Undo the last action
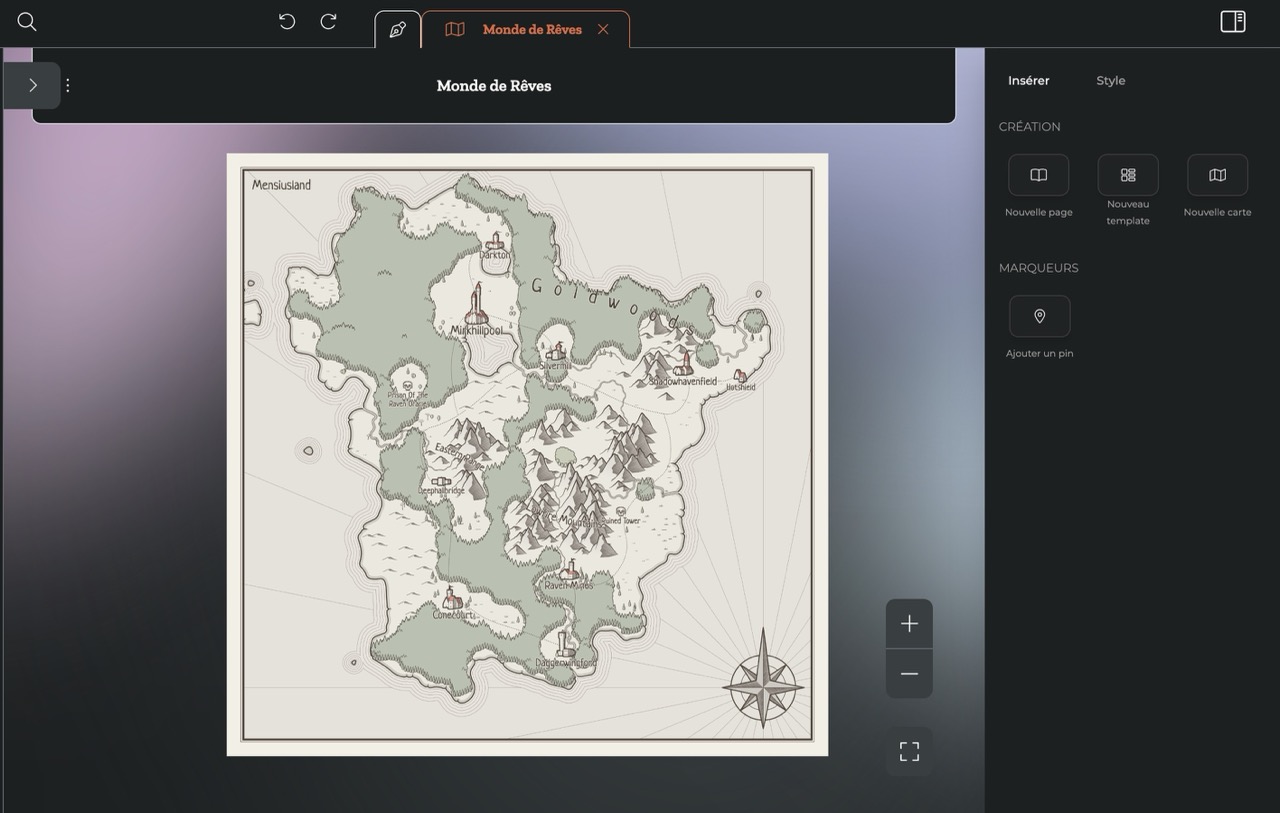 tap(287, 22)
